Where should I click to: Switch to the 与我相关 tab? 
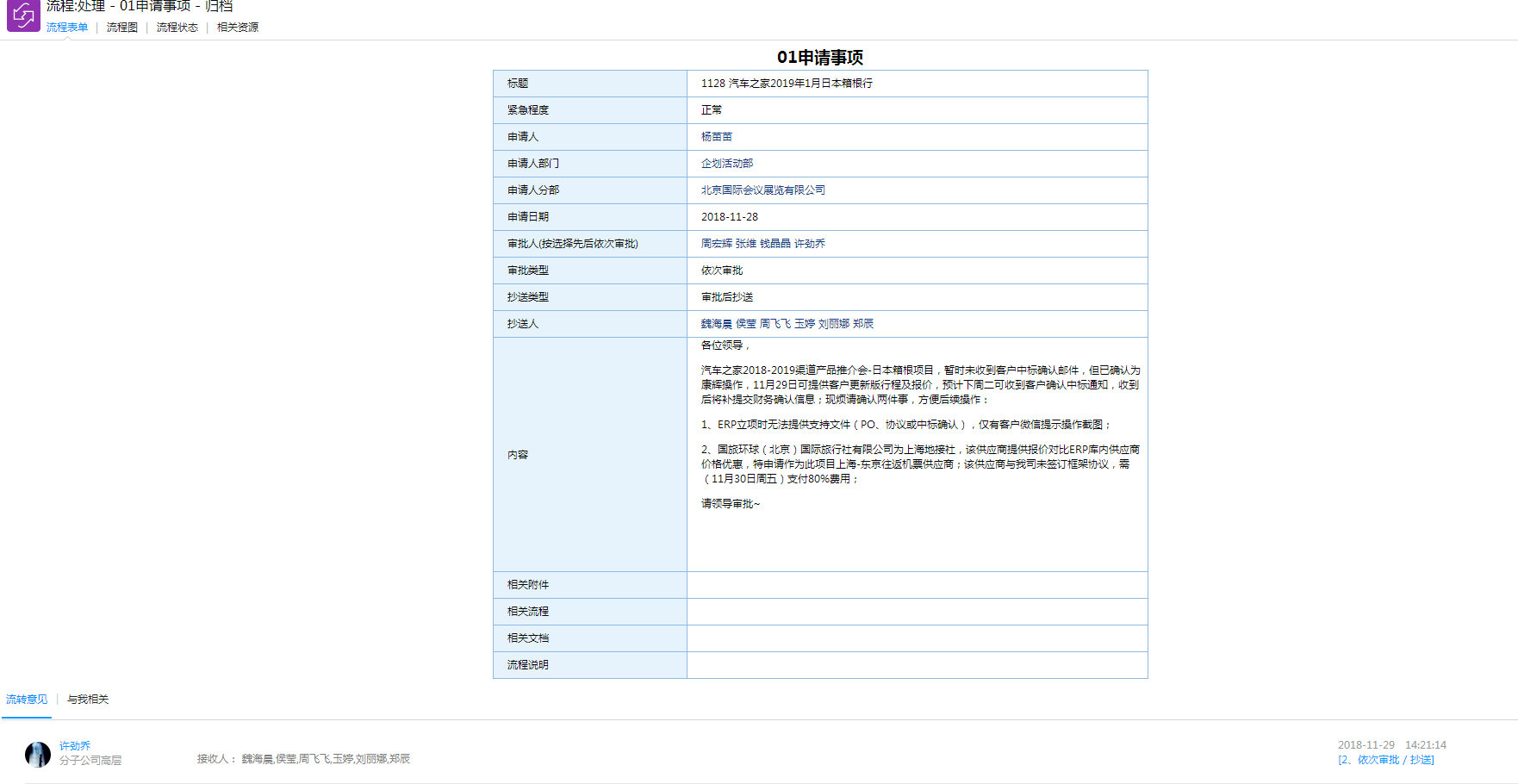[88, 700]
